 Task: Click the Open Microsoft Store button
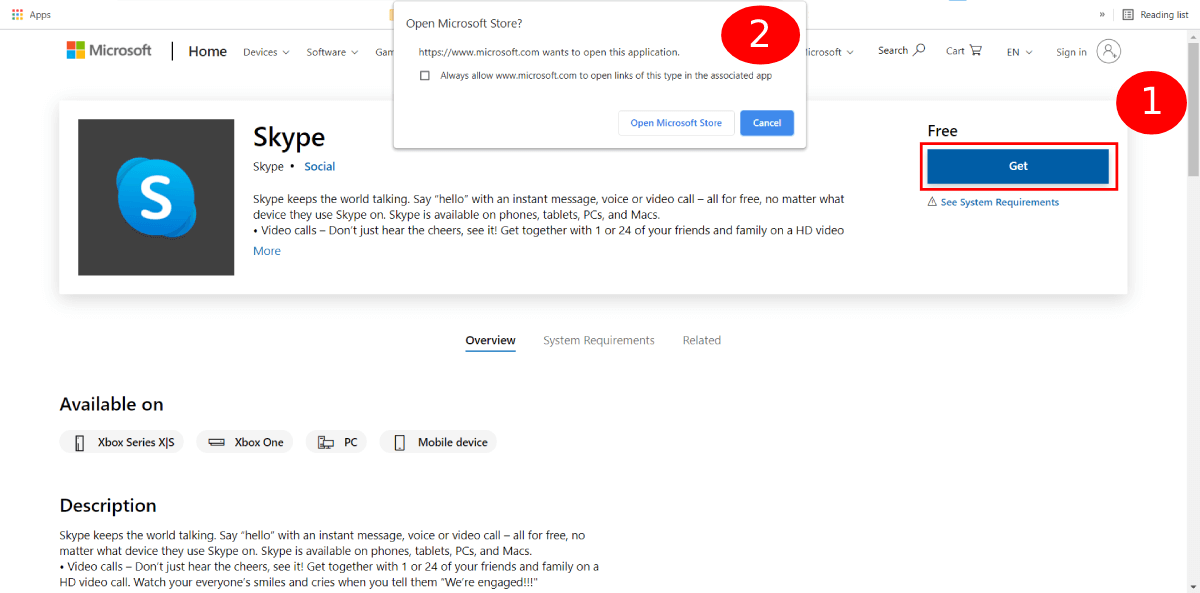676,123
